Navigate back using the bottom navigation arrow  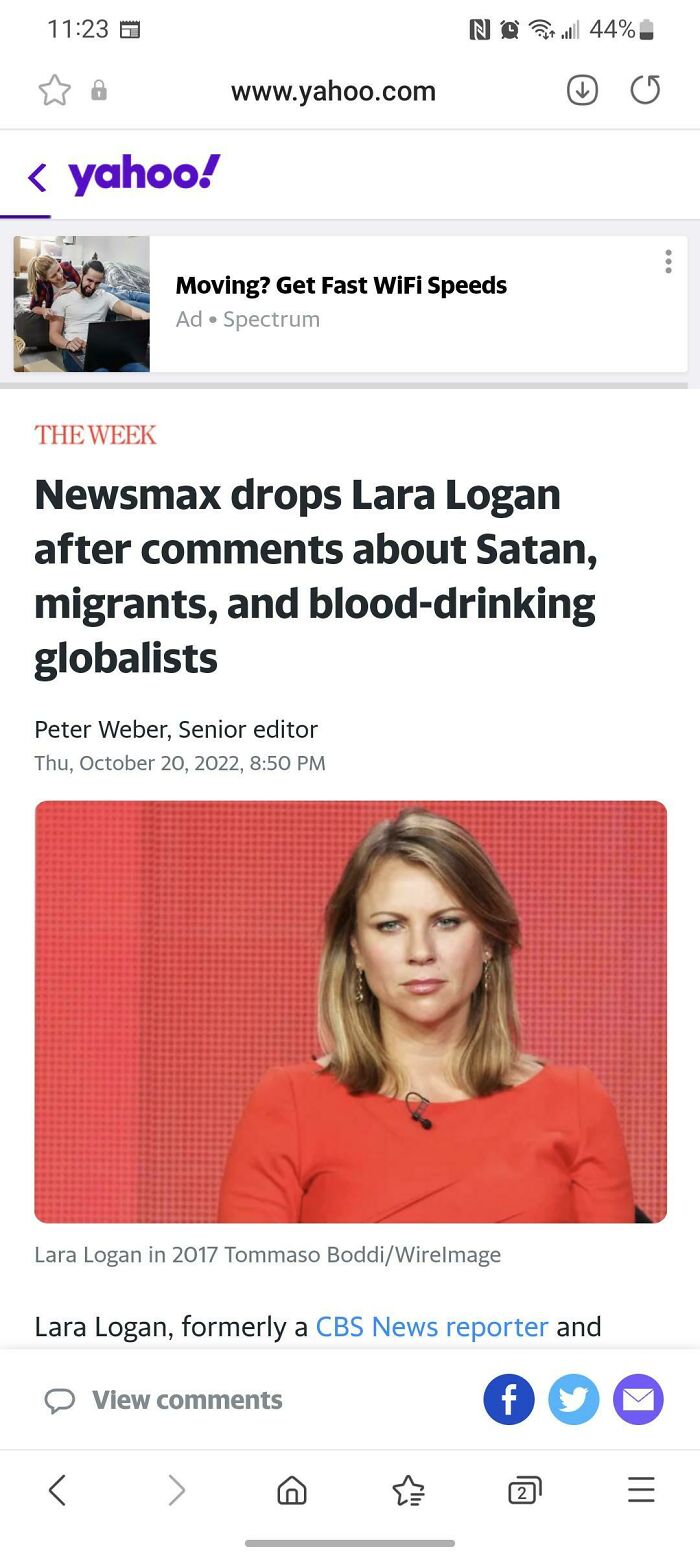[57, 1489]
